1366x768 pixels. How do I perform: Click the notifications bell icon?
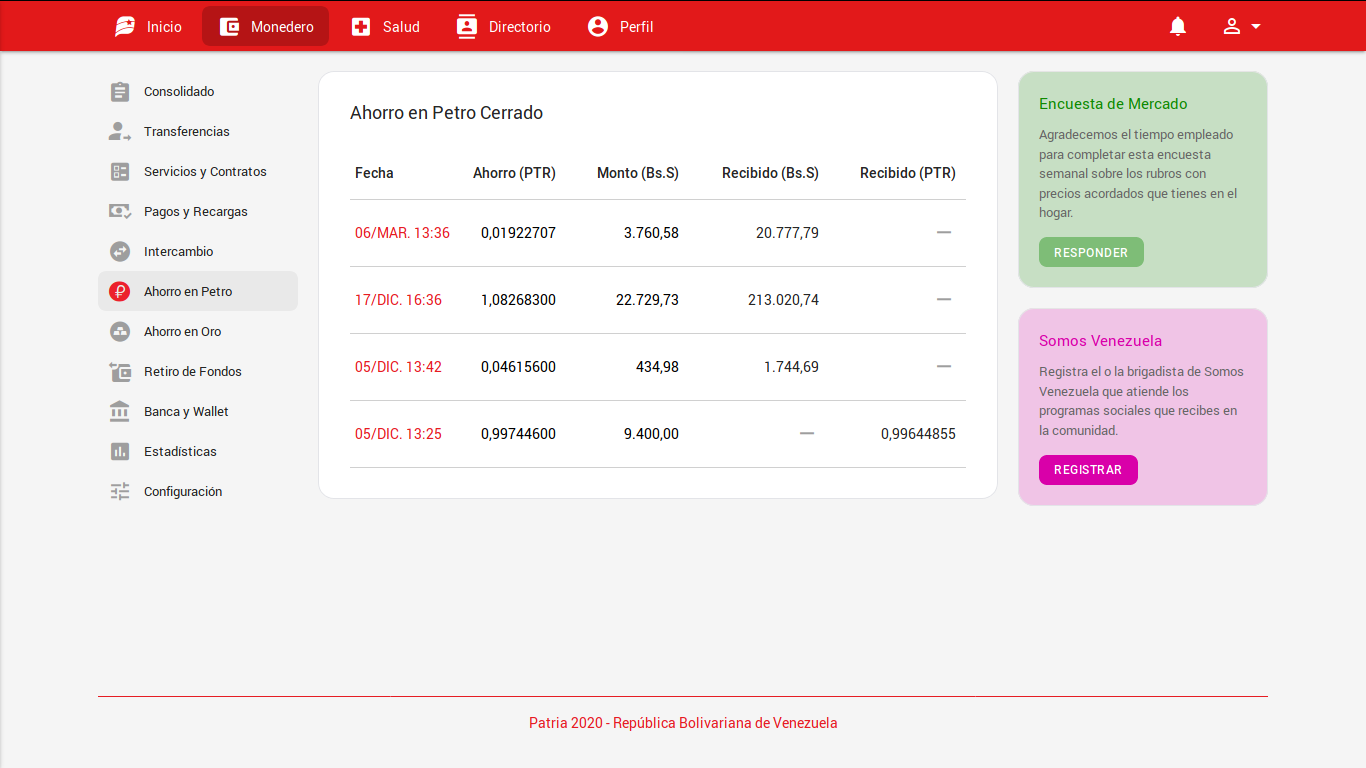point(1178,27)
